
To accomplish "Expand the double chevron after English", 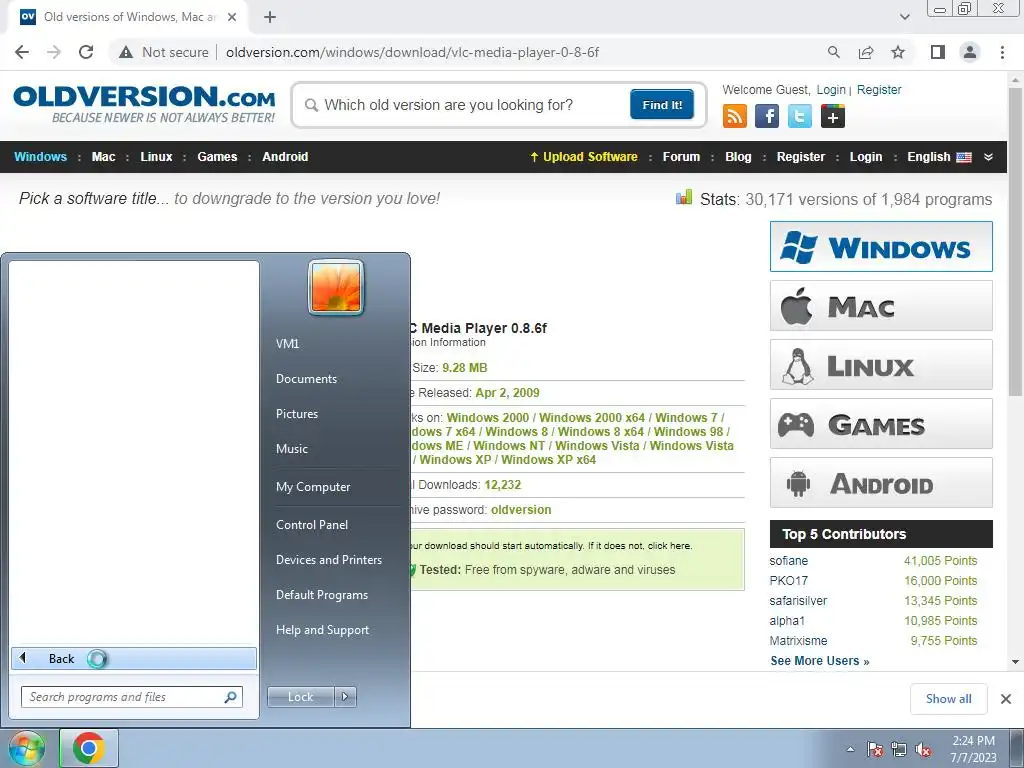I will click(x=988, y=157).
